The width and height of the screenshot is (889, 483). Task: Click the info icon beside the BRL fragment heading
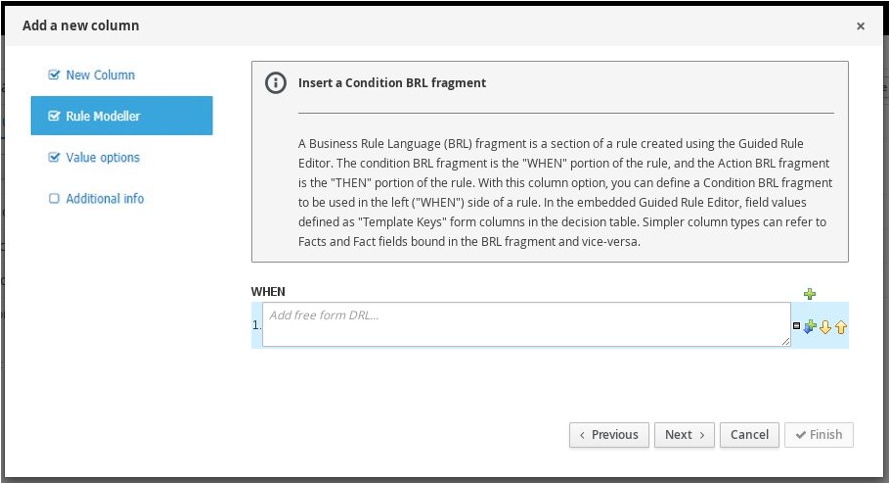click(275, 83)
